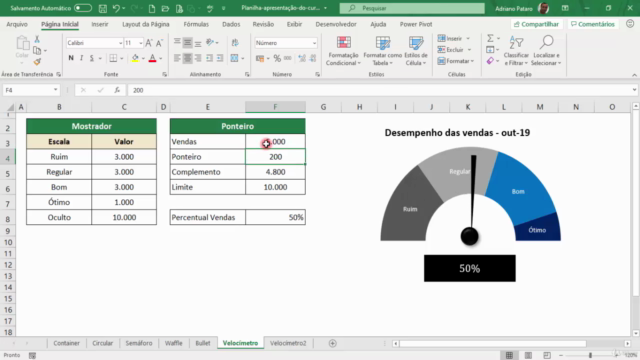Select the Vendas value cell F3
Screen dimensions: 640x360
(x=275, y=142)
